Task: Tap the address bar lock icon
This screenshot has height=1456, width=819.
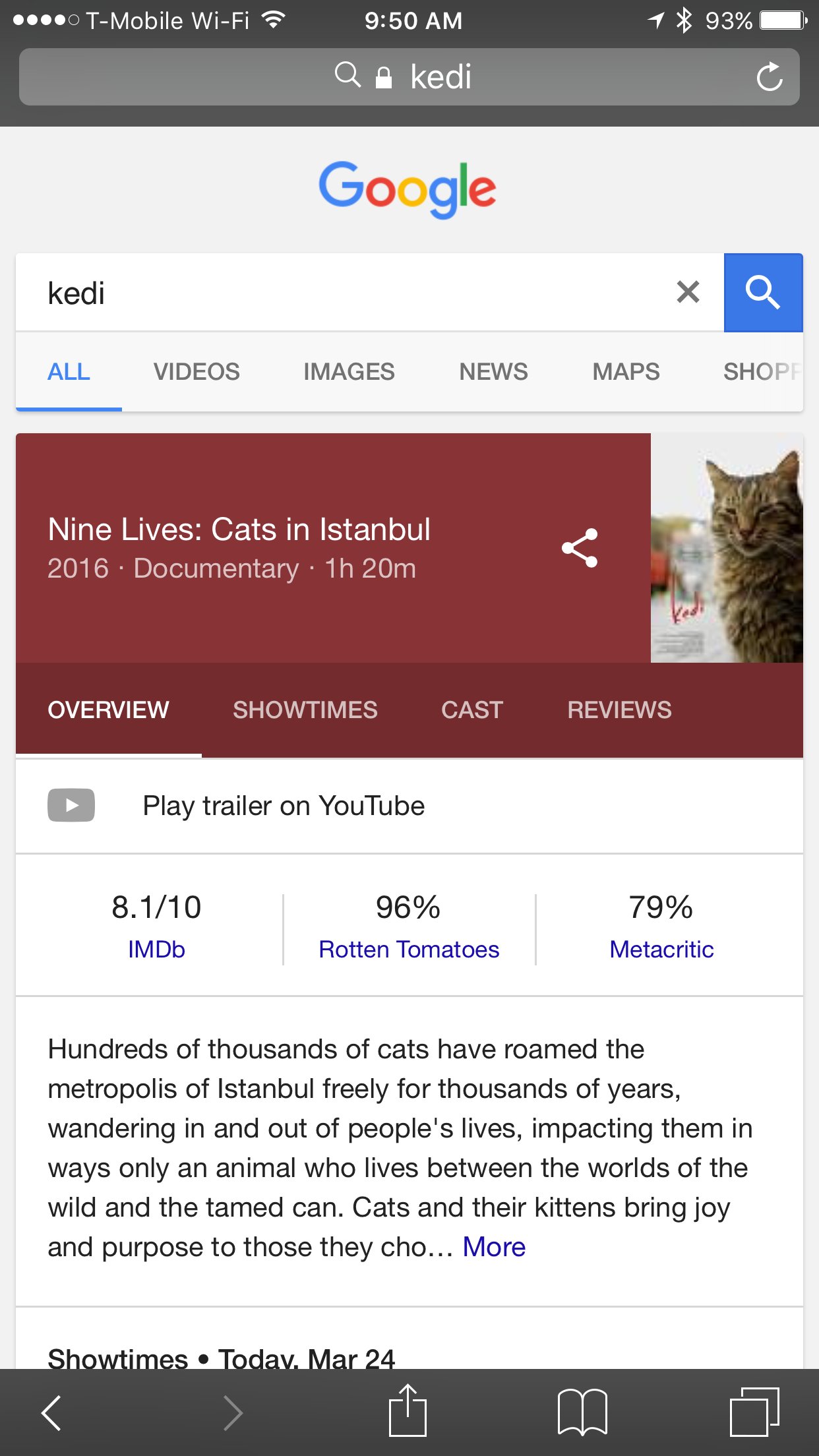Action: pos(384,77)
